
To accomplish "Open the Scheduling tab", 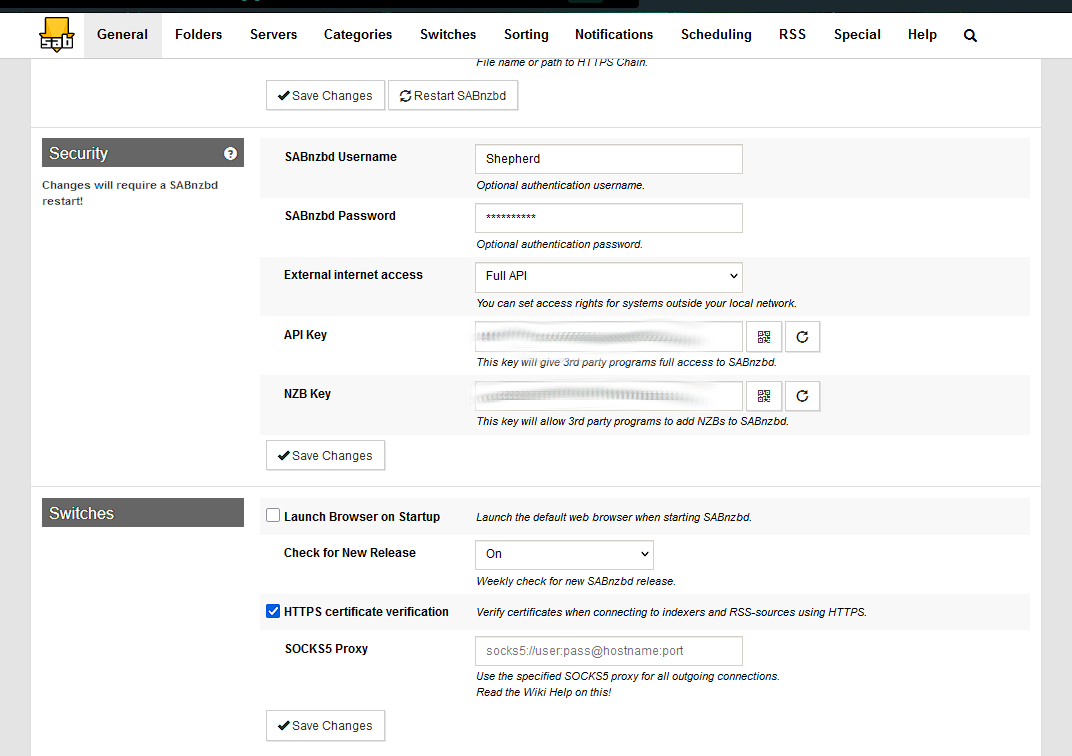I will [x=716, y=35].
